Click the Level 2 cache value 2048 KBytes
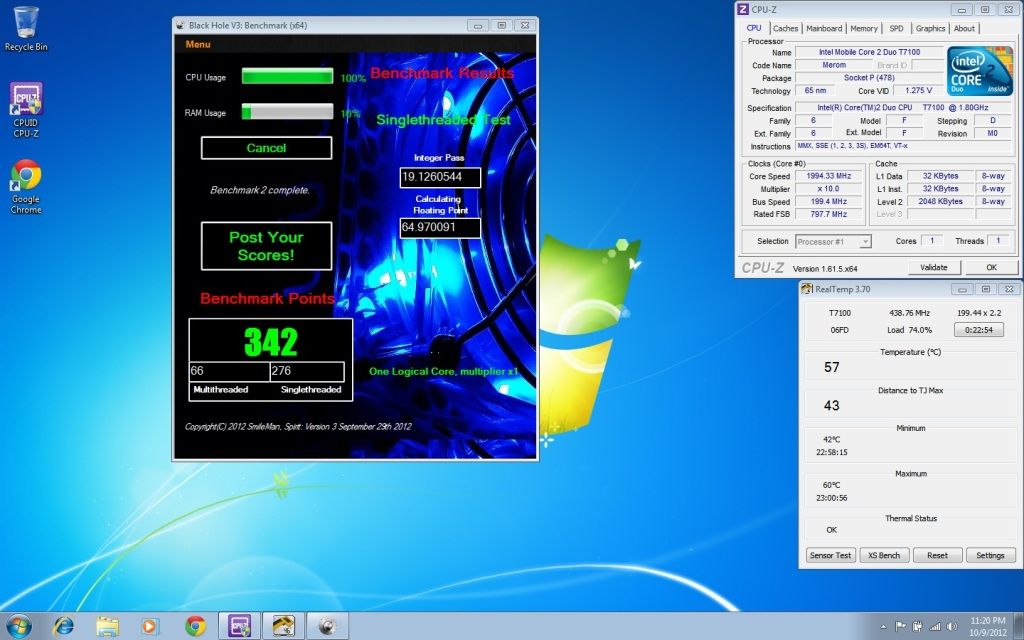The height and width of the screenshot is (640, 1024). point(940,202)
